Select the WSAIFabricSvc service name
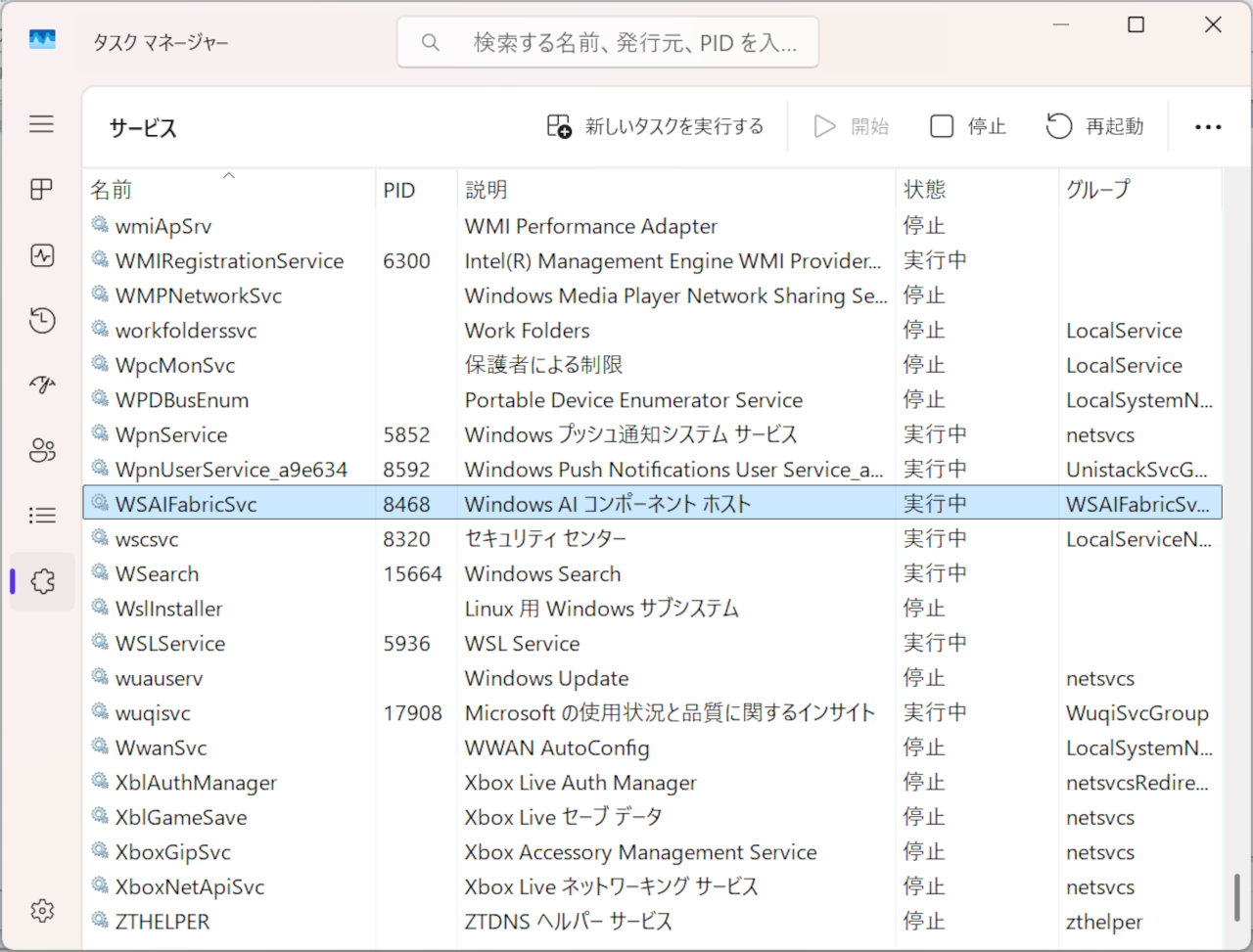The image size is (1253, 952). pyautogui.click(x=186, y=504)
